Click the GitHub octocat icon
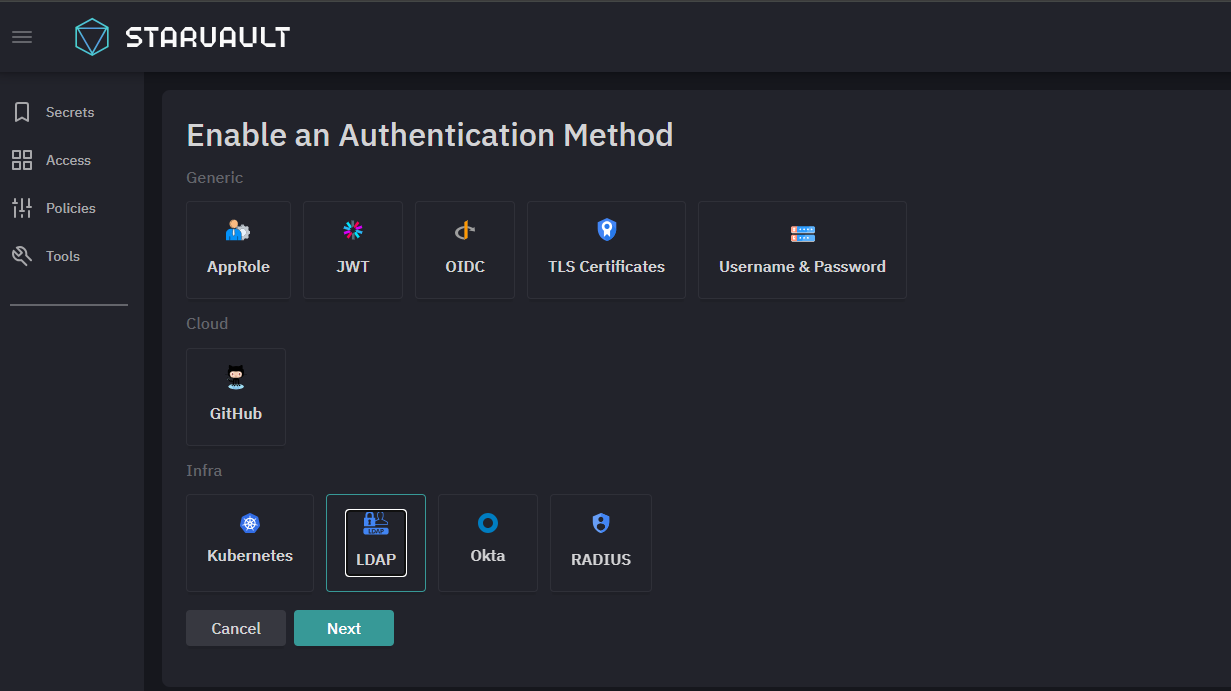The height and width of the screenshot is (691, 1231). click(236, 377)
